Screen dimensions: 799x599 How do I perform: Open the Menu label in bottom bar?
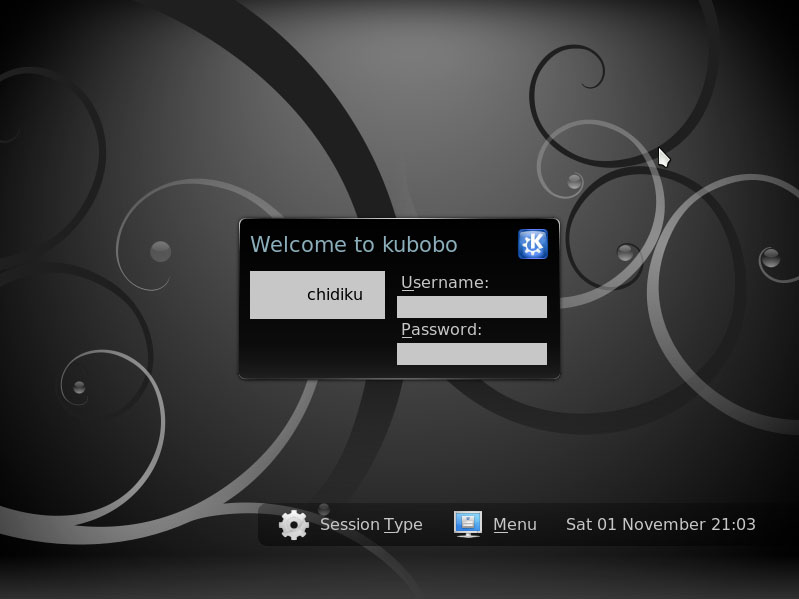pos(515,524)
